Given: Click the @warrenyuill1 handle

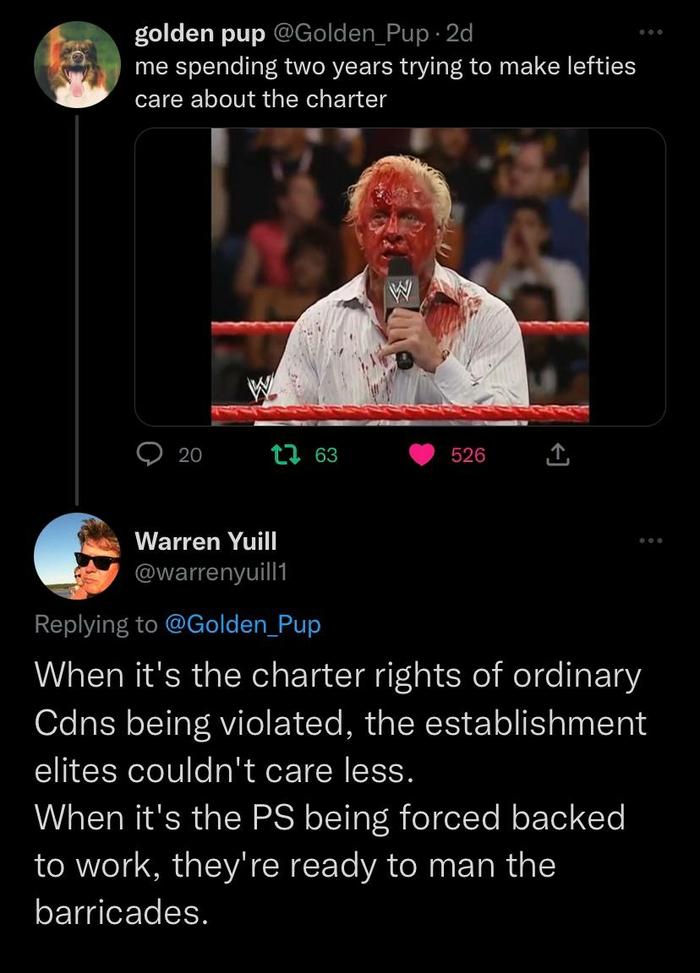Looking at the screenshot, I should (x=211, y=573).
